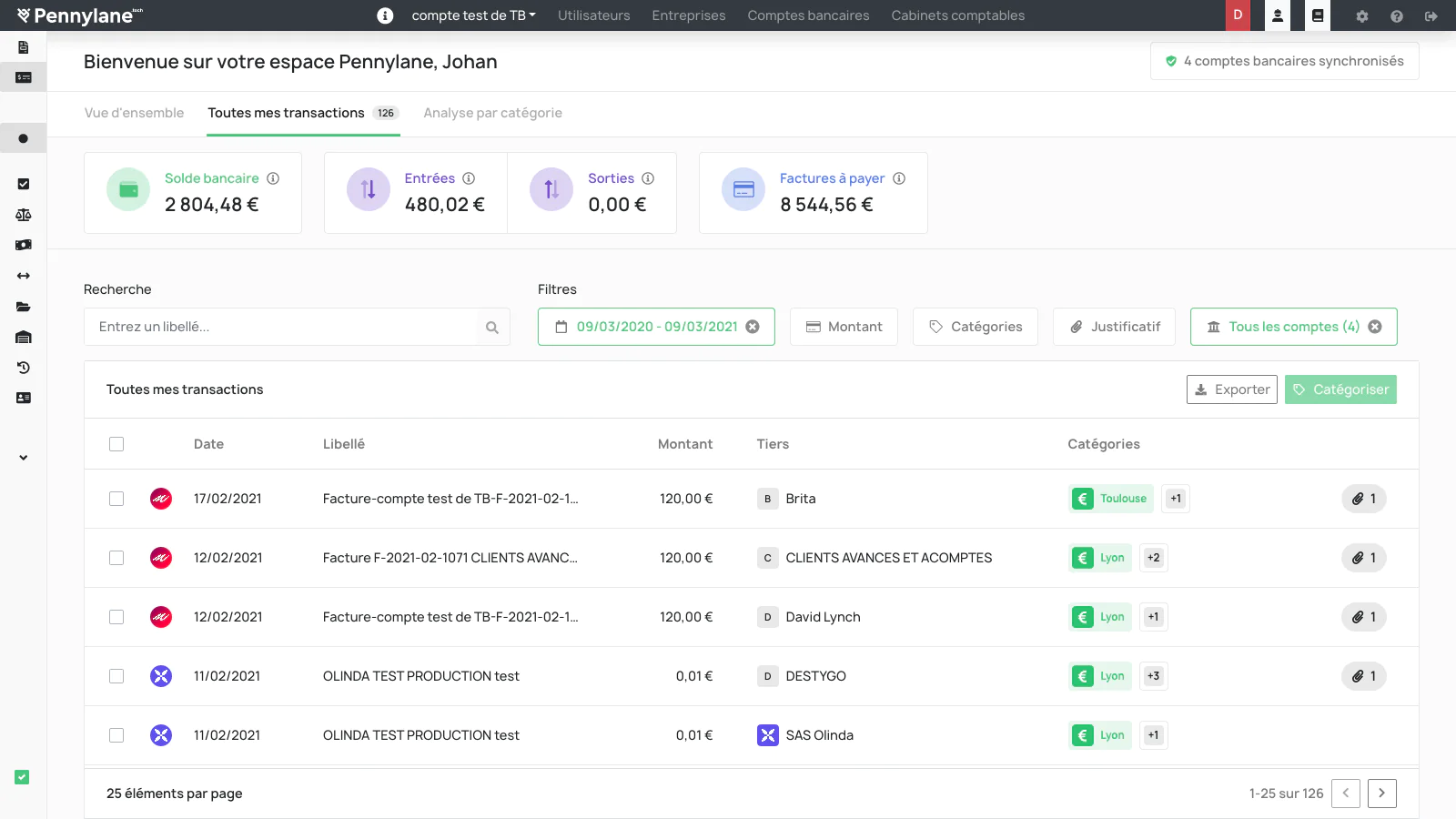1456x819 pixels.
Task: Clear the Tous les comptes filter with its x
Action: tap(1375, 327)
